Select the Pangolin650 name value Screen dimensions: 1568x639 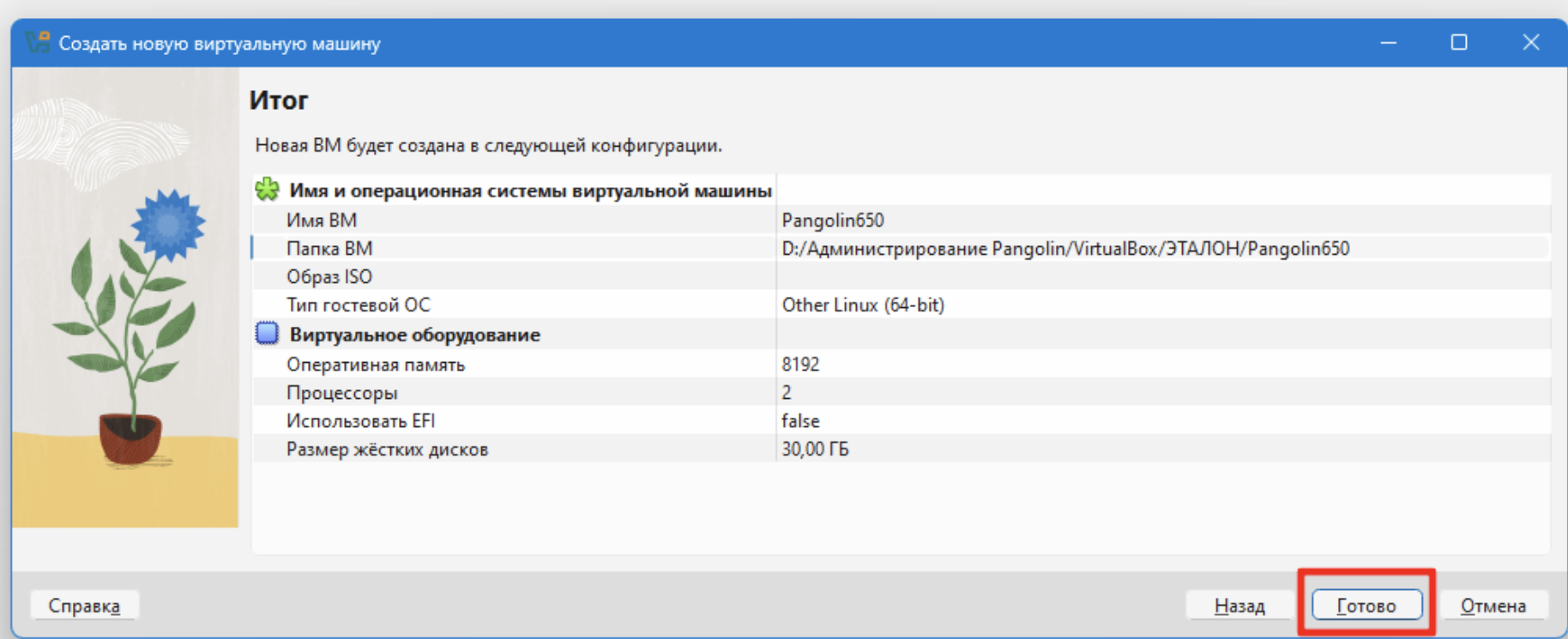[833, 220]
